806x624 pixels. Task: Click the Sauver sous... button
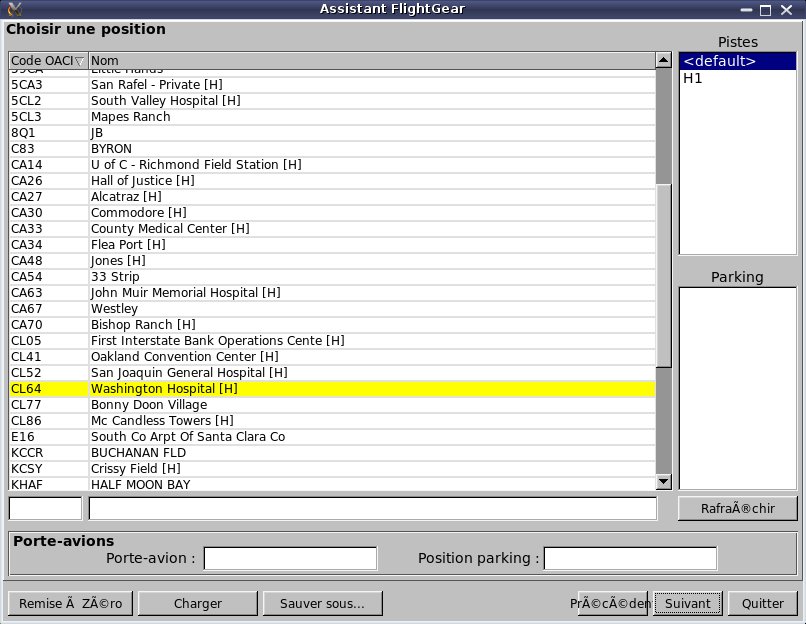(322, 603)
